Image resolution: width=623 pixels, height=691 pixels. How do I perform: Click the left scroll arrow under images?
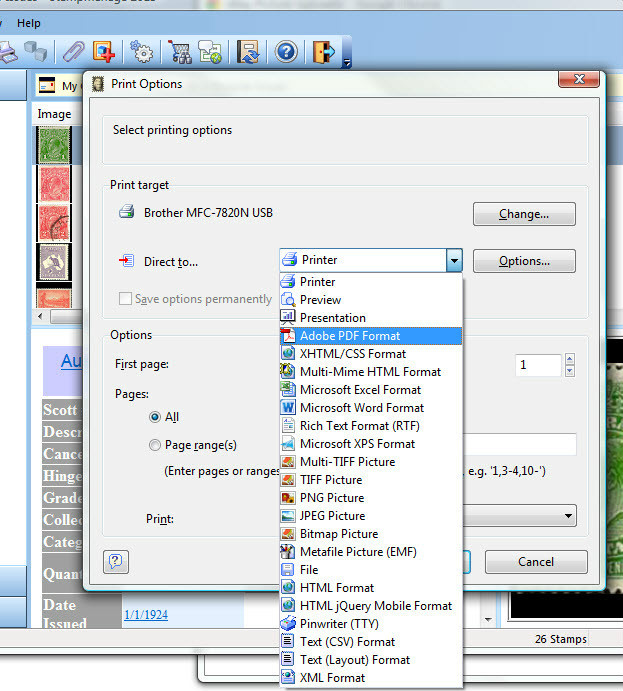click(x=41, y=316)
